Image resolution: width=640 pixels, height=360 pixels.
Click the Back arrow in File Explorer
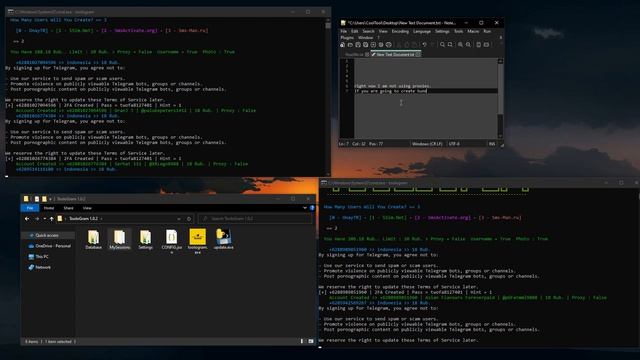tap(27, 219)
